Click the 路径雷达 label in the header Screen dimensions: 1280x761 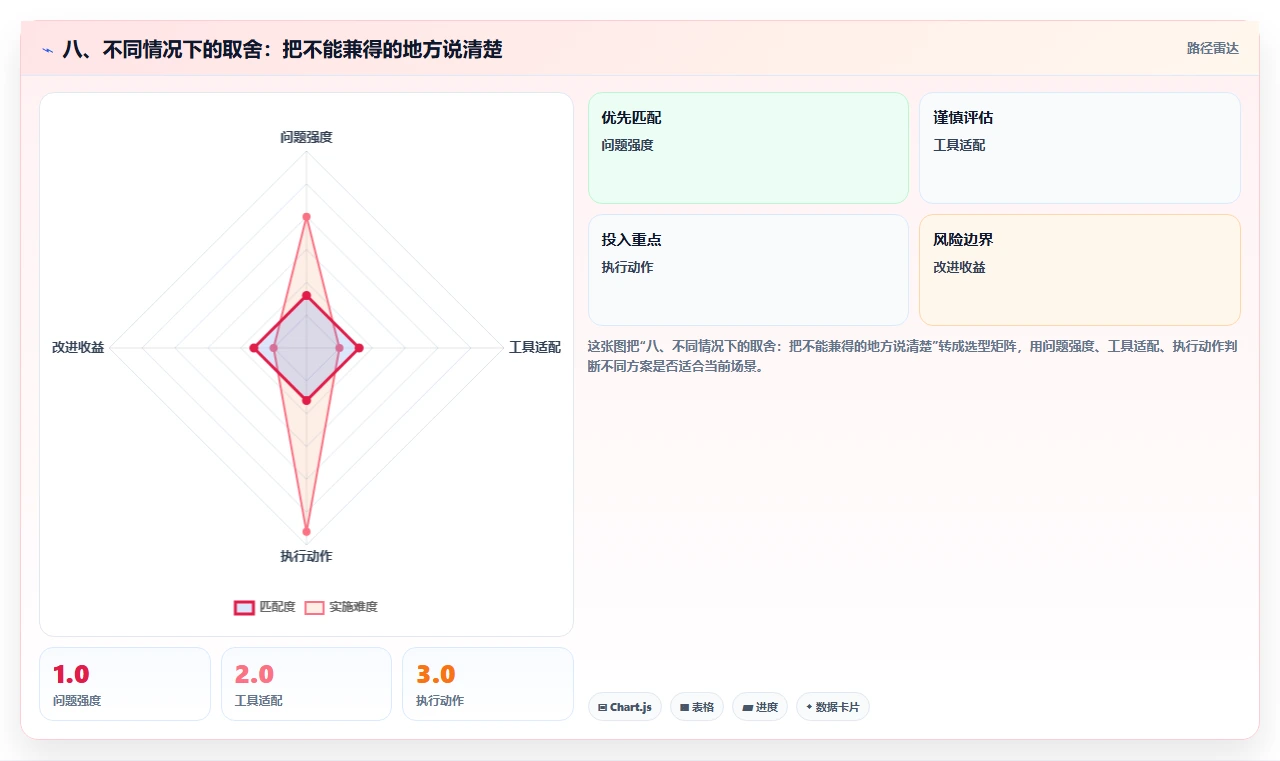coord(1212,48)
